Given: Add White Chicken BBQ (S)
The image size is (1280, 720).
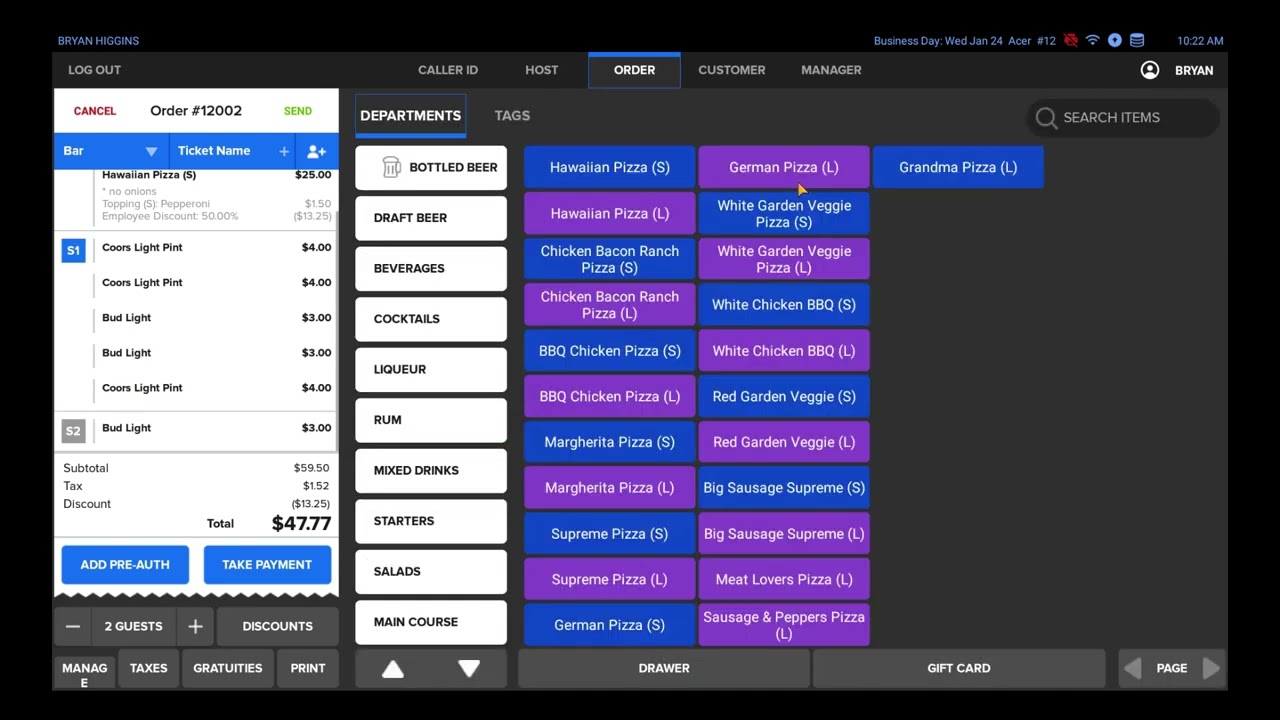Looking at the screenshot, I should [x=784, y=305].
